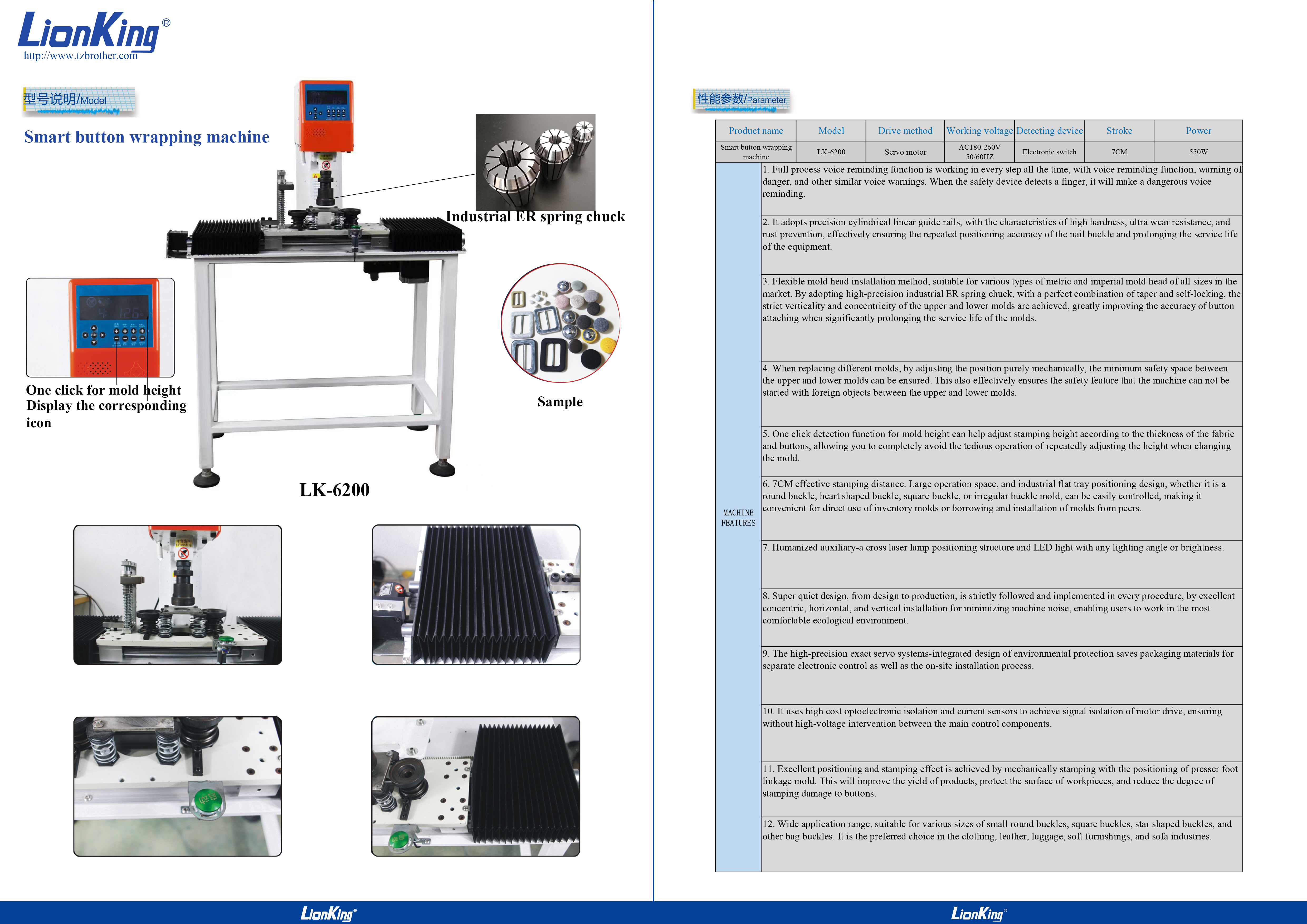Click the 'Product name' table header
Viewport: 1307px width, 924px height.
756,131
